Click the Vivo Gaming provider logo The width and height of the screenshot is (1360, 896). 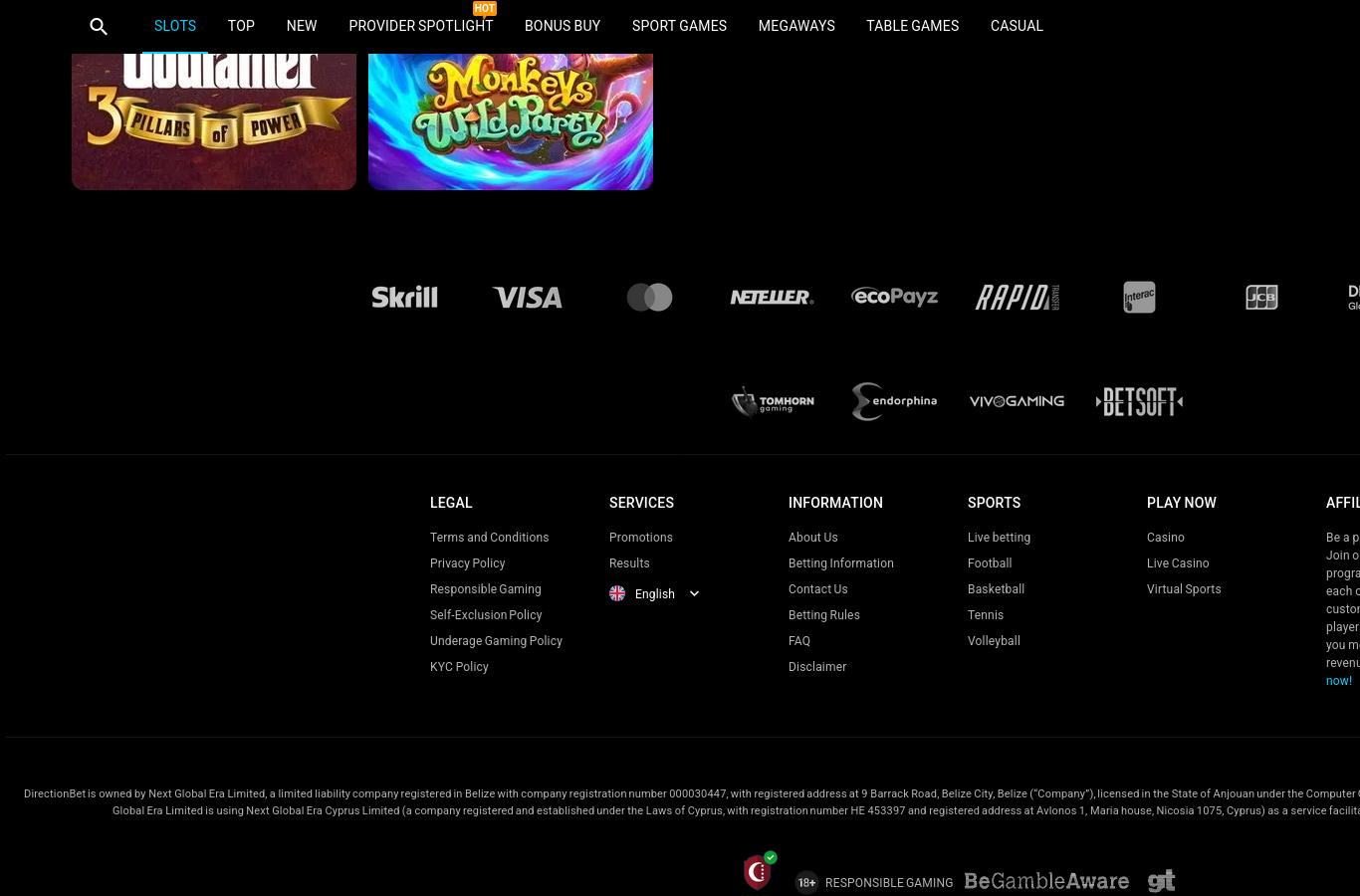tap(1017, 401)
